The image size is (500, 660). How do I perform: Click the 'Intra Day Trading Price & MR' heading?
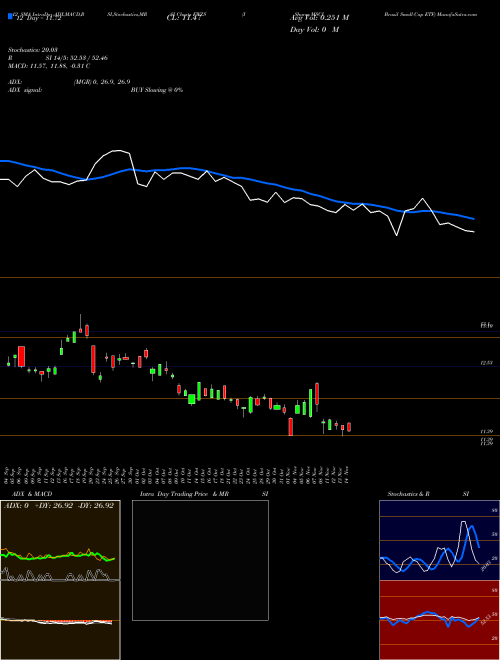pyautogui.click(x=184, y=494)
